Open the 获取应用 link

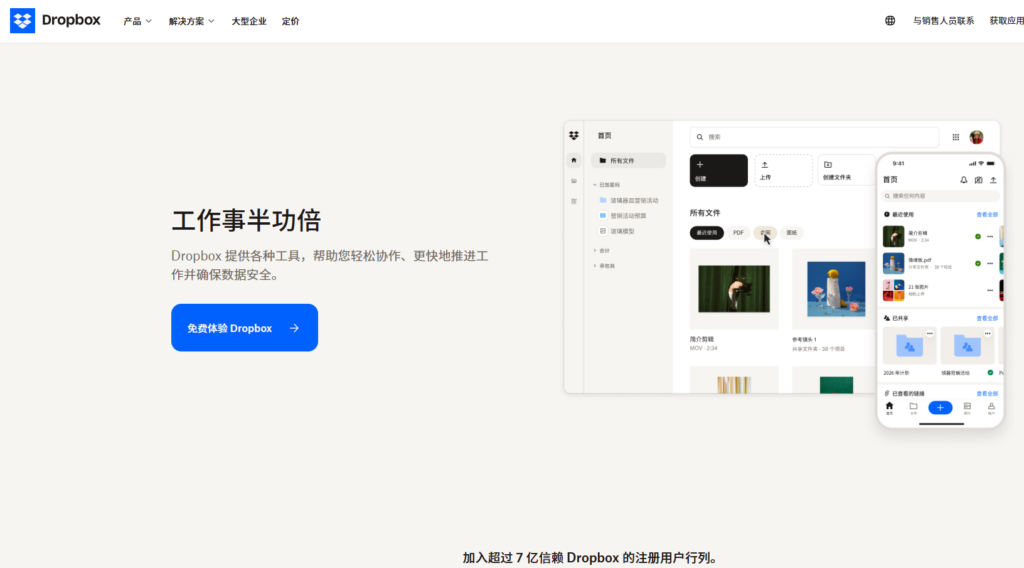point(1006,21)
